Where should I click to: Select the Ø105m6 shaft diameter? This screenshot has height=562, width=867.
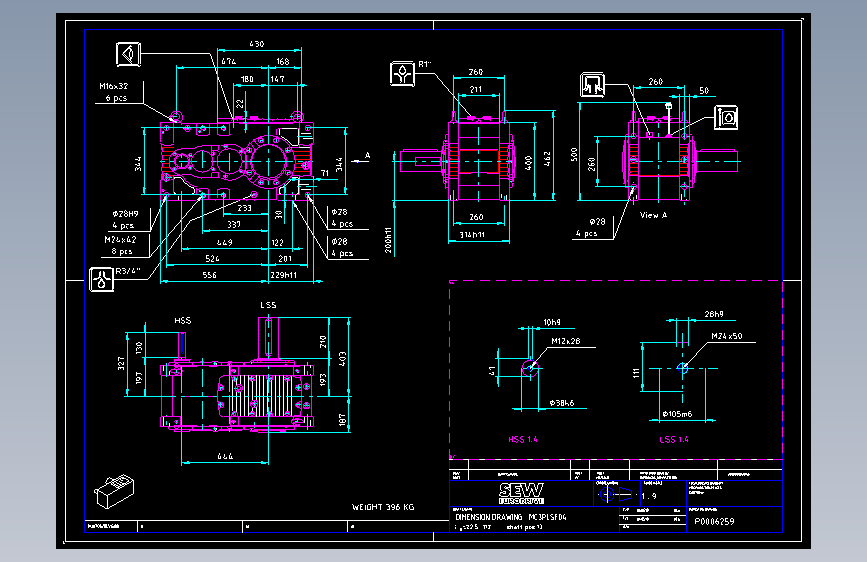(x=677, y=414)
